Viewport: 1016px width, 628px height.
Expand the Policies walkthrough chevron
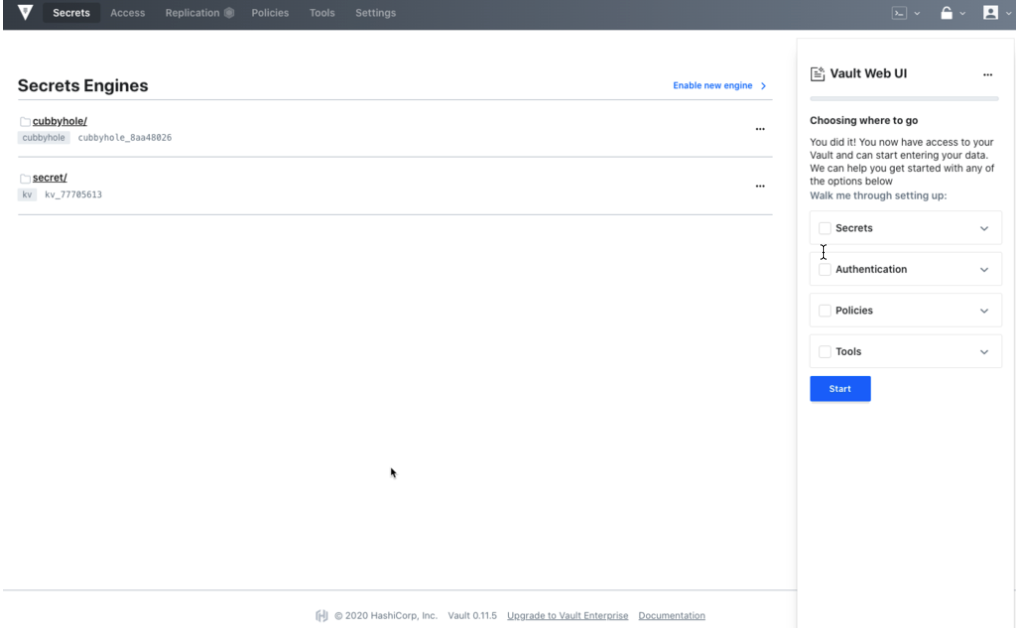[984, 311]
